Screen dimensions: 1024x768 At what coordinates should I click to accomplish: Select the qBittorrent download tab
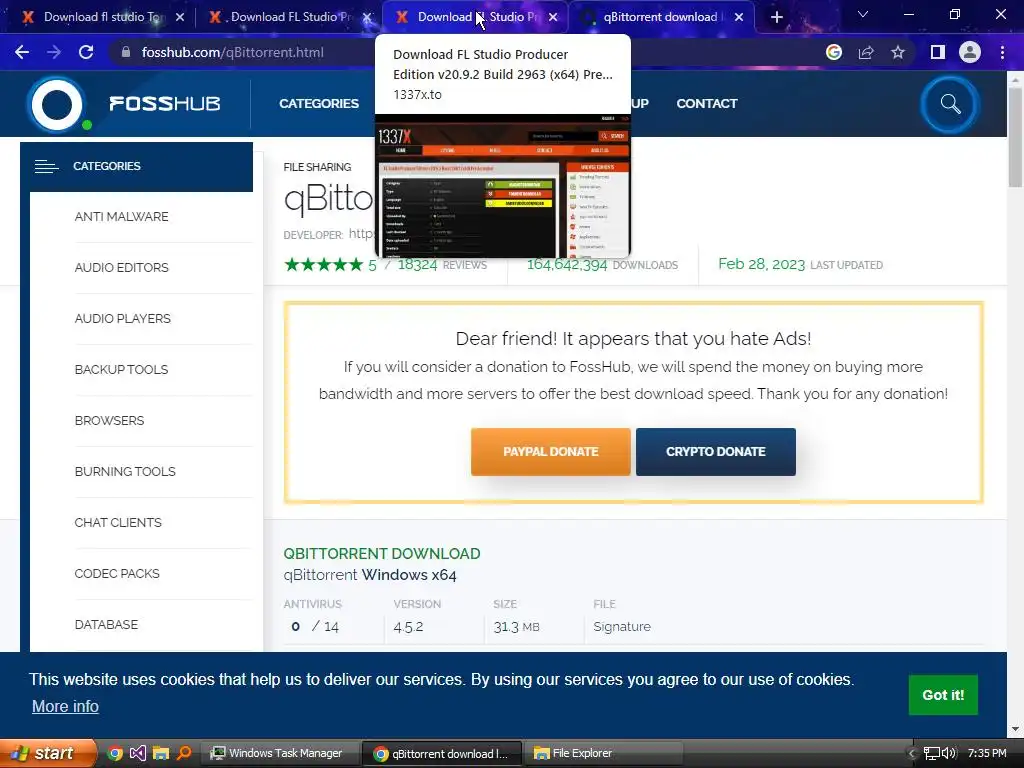(x=660, y=17)
